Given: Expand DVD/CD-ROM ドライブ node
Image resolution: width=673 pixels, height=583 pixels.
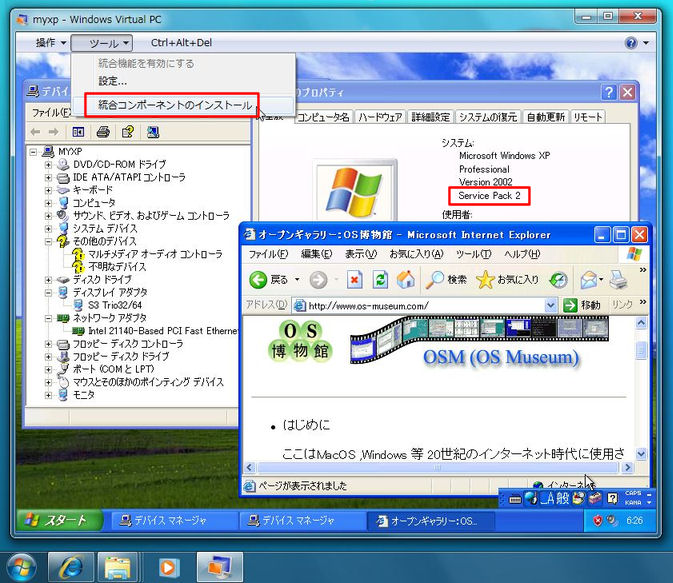Looking at the screenshot, I should pos(48,164).
